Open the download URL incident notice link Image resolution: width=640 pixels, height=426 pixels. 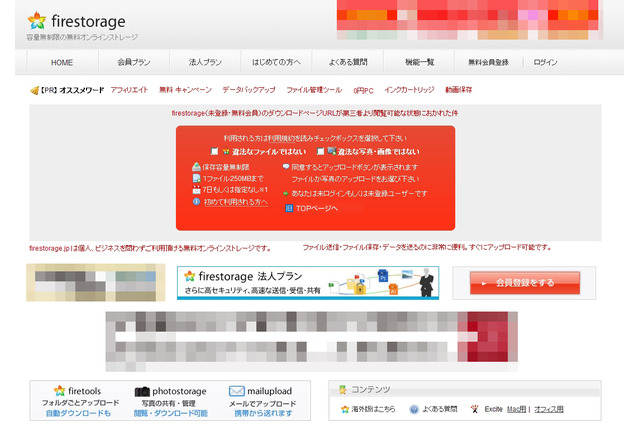point(315,113)
